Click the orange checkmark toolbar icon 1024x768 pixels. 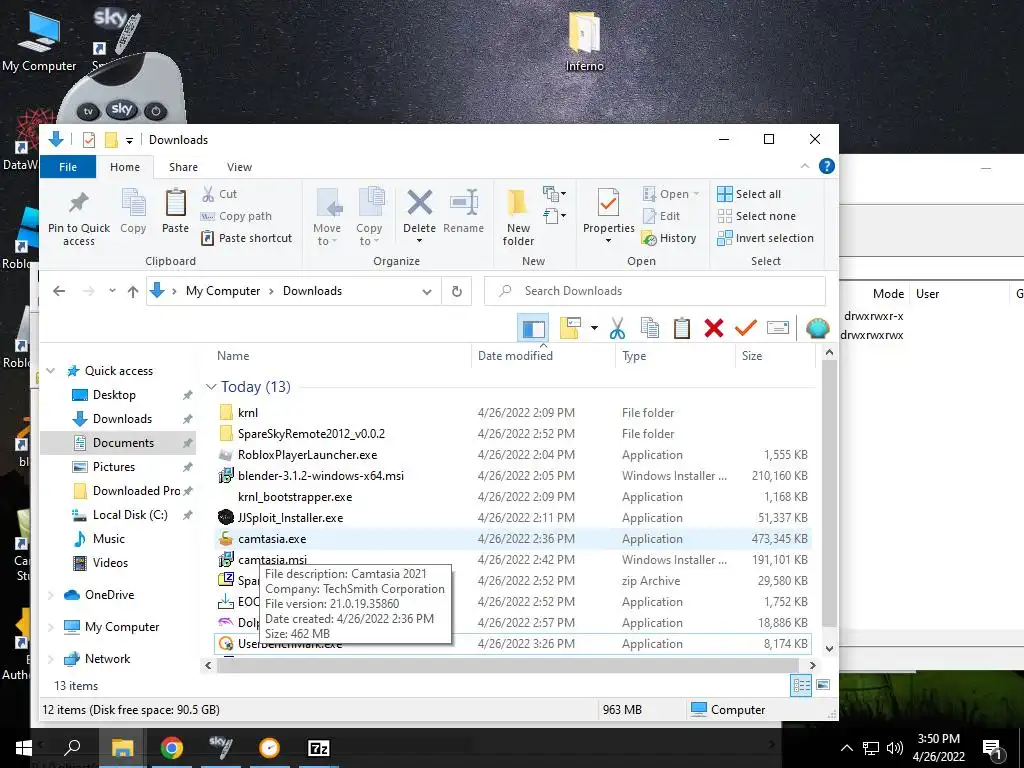click(x=746, y=328)
